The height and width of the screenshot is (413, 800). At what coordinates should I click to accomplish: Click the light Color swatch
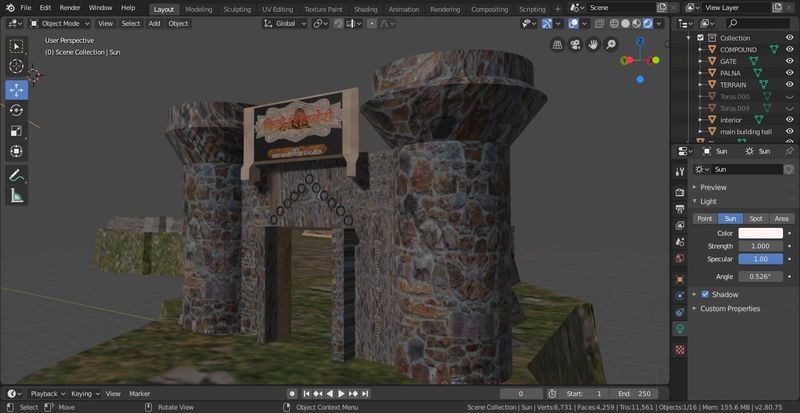(x=760, y=233)
